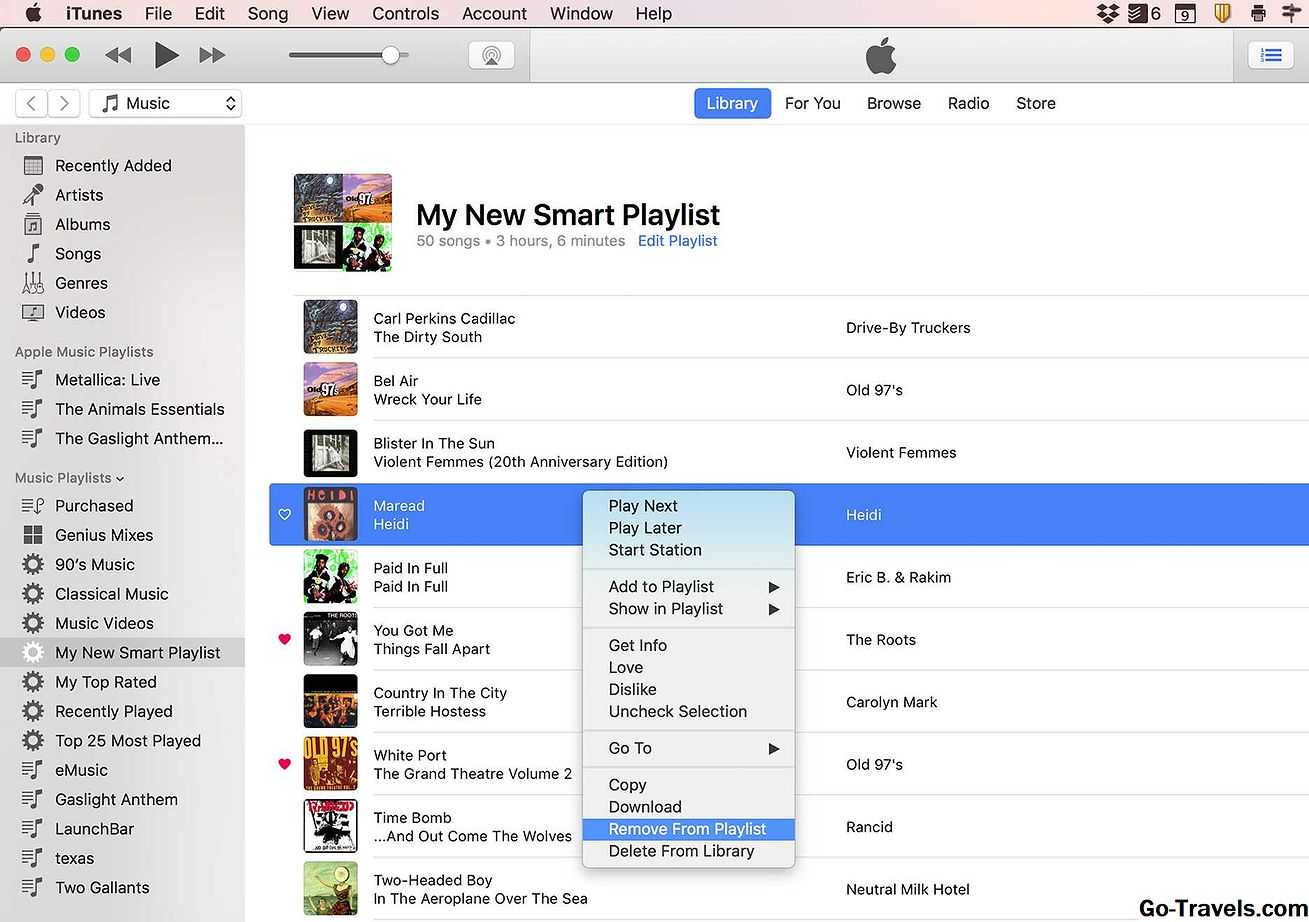
Task: Switch to the For You tab
Action: (x=812, y=103)
